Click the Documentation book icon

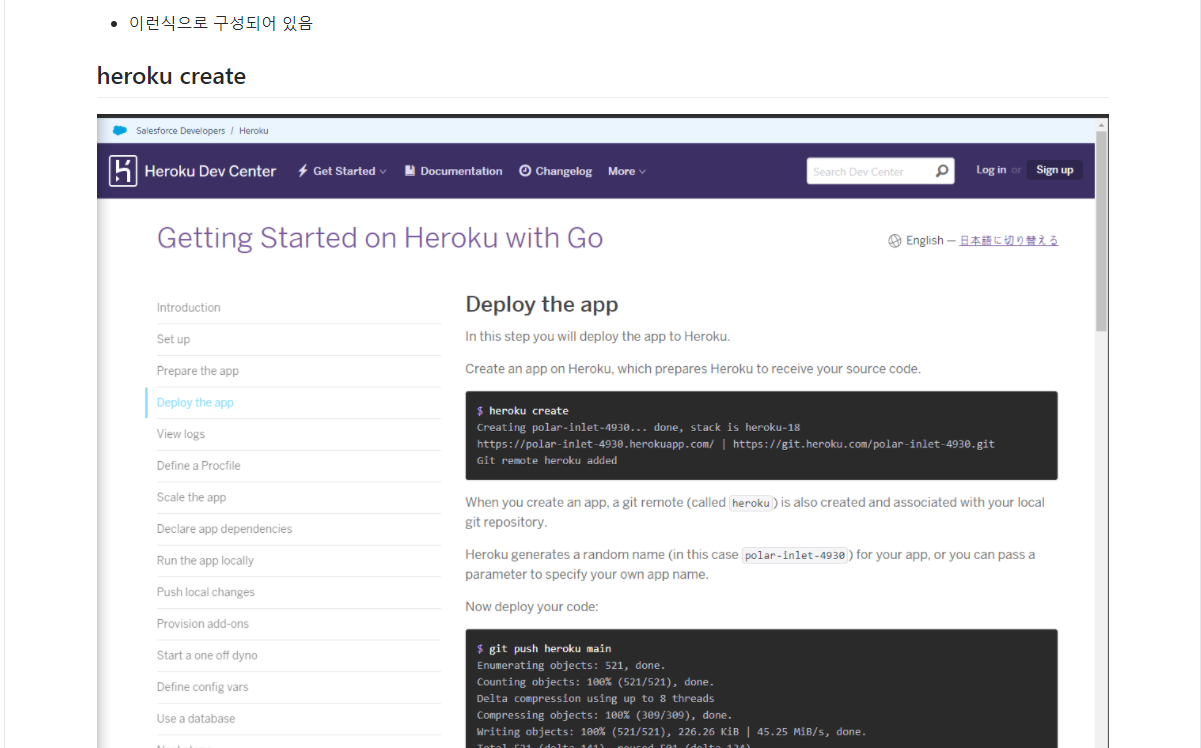click(x=410, y=171)
